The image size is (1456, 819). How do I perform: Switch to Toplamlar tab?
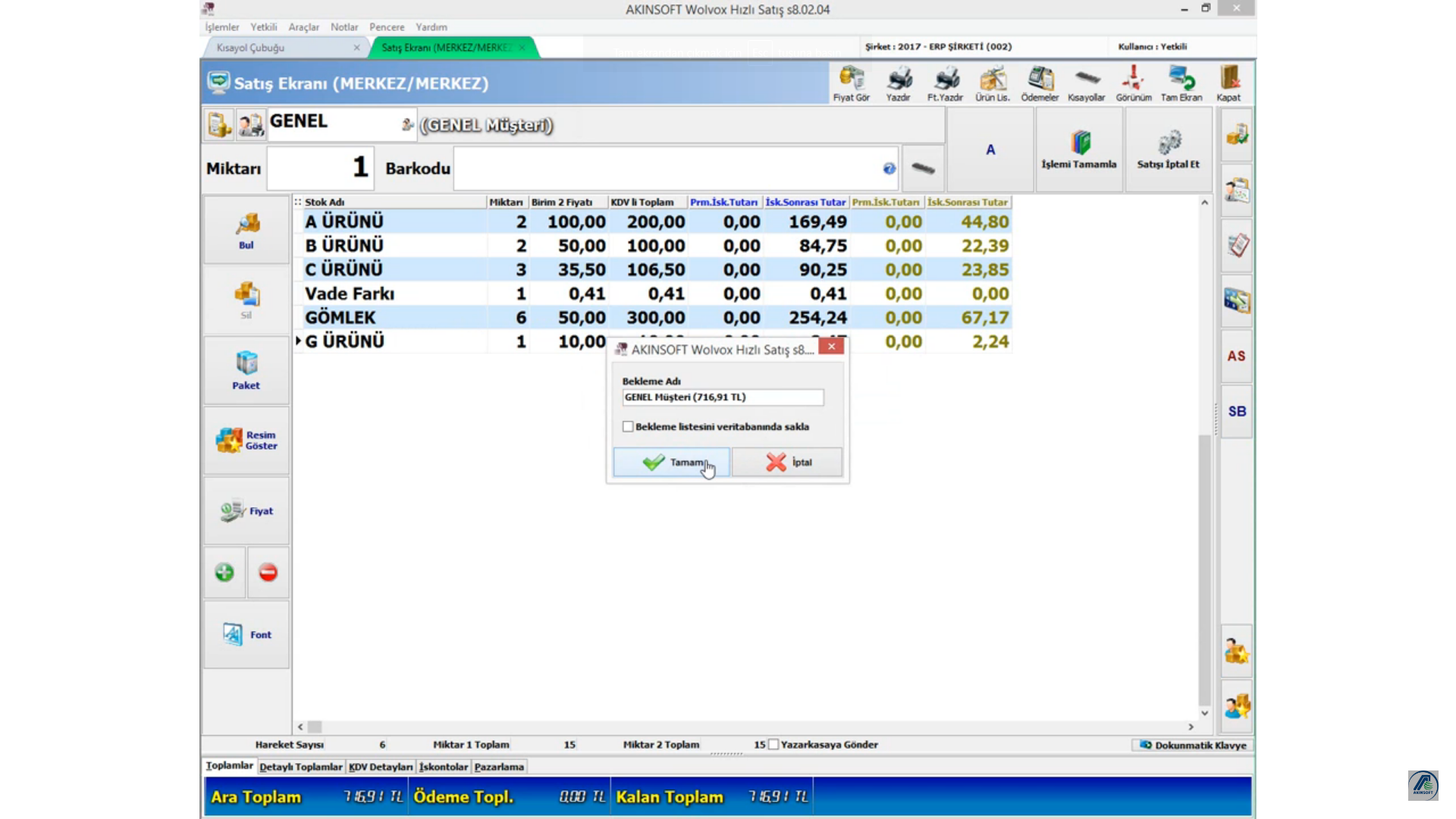(230, 766)
